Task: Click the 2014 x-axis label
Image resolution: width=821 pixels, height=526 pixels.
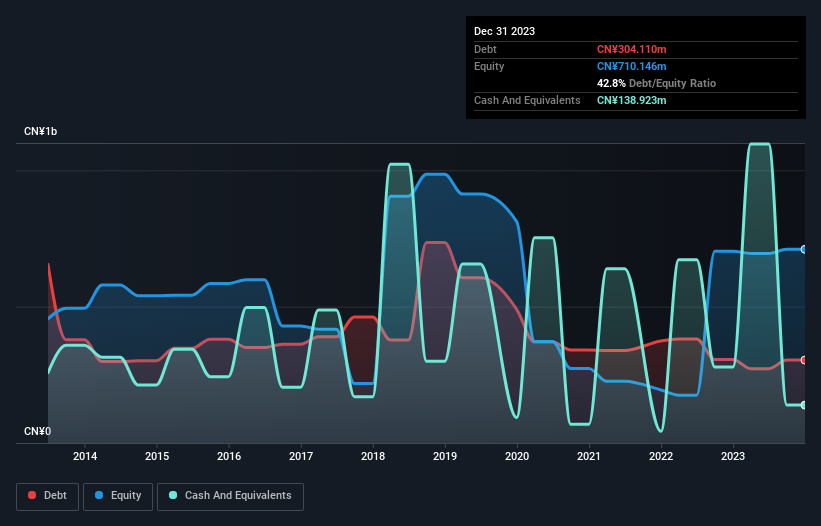Action: [x=85, y=456]
